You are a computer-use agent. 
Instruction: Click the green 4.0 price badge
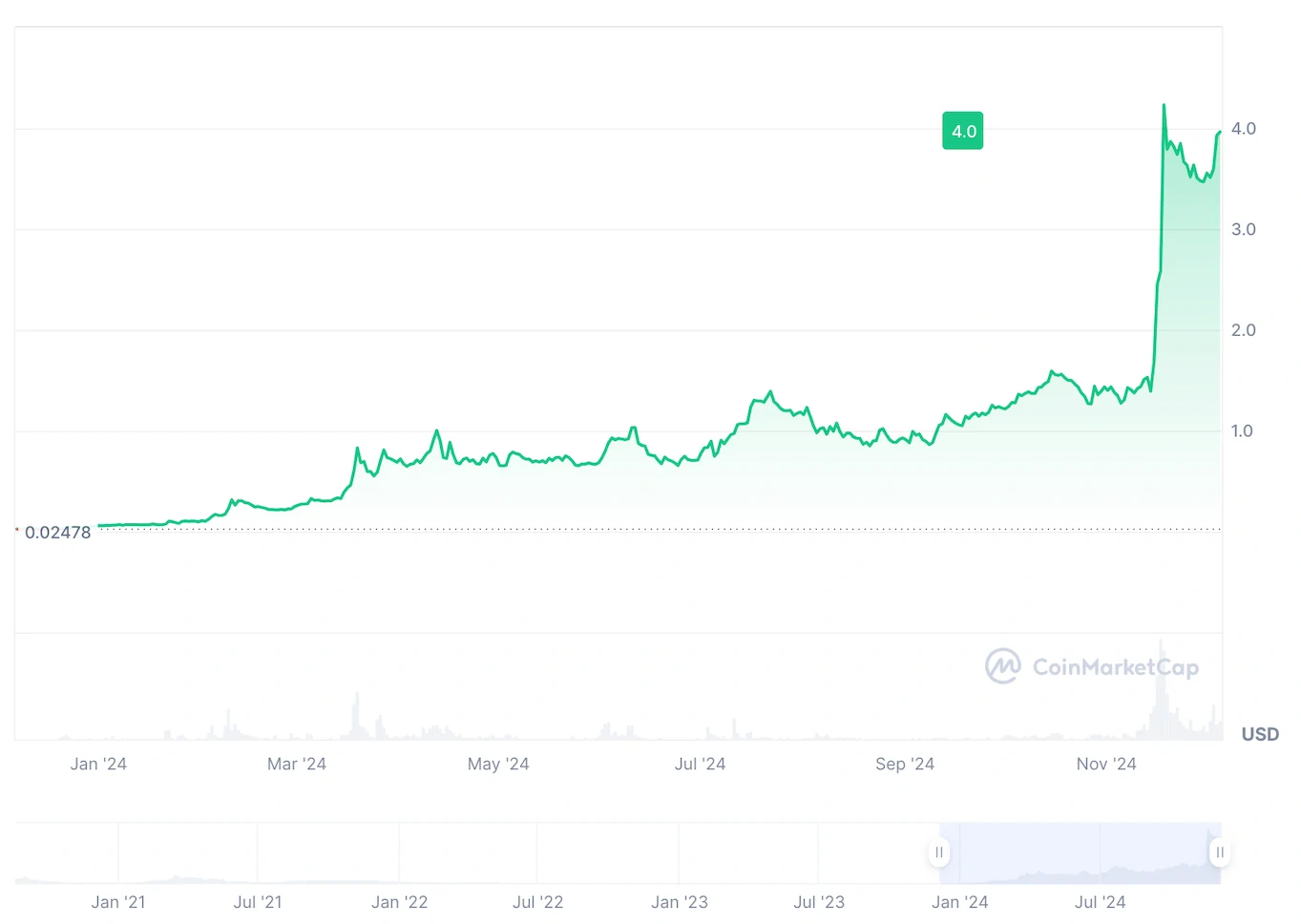coord(963,131)
